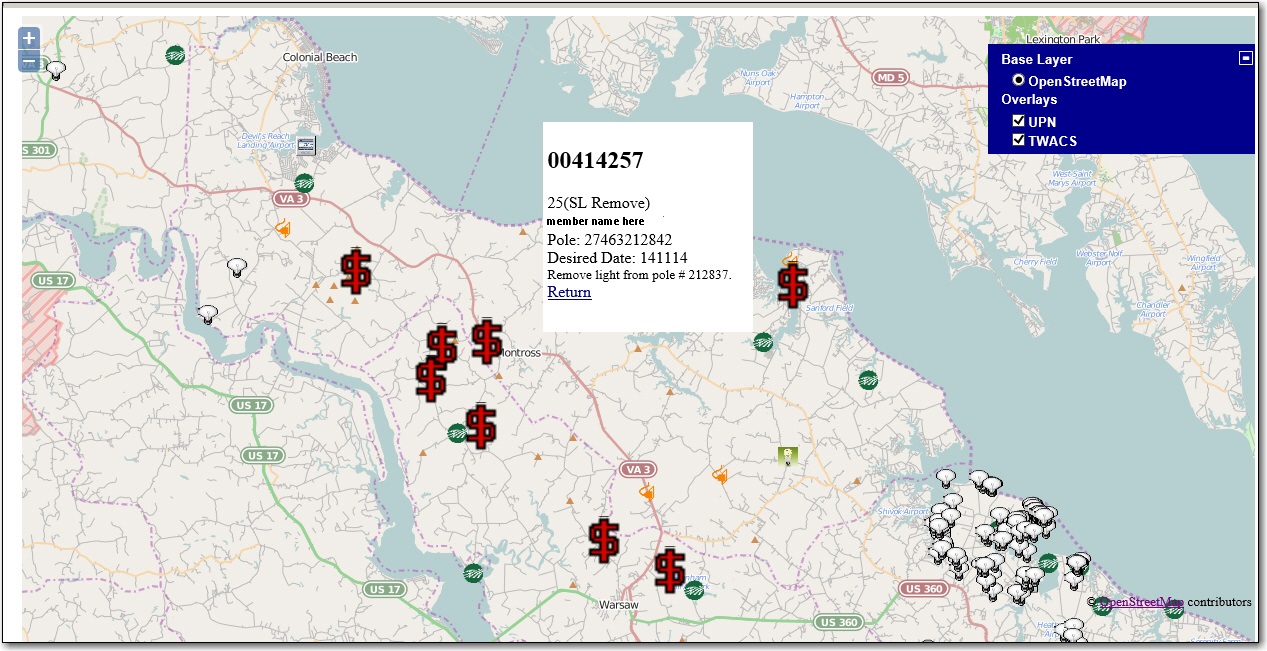This screenshot has height=651, width=1267.
Task: Click the dollar sign marker near Sanford Field
Action: click(793, 286)
